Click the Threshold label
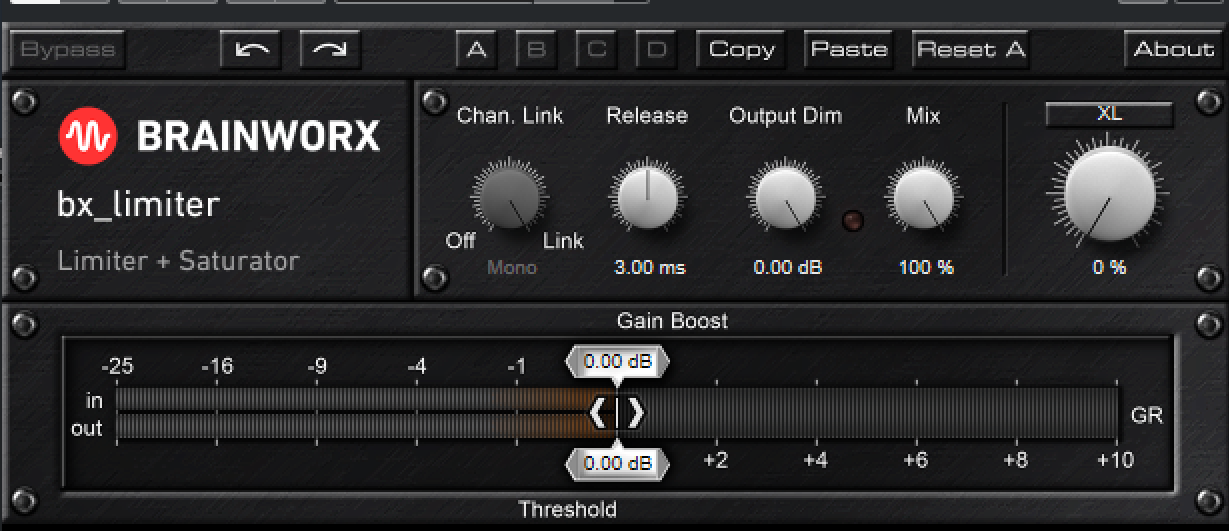The height and width of the screenshot is (531, 1229). pos(567,509)
